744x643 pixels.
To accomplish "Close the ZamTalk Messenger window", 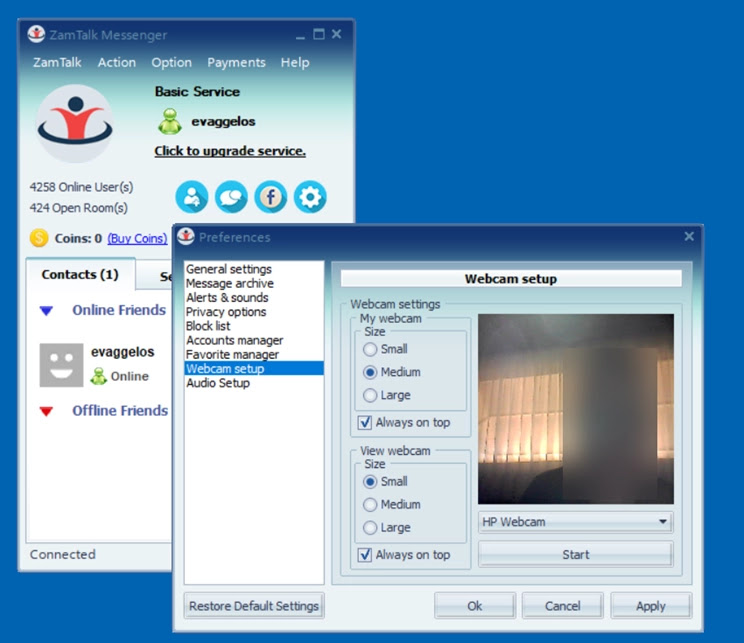I will (x=336, y=34).
